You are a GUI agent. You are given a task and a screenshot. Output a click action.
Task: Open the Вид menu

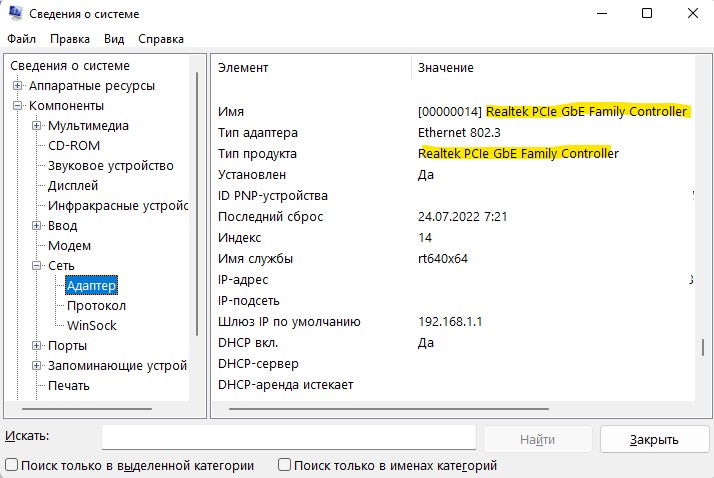(114, 39)
